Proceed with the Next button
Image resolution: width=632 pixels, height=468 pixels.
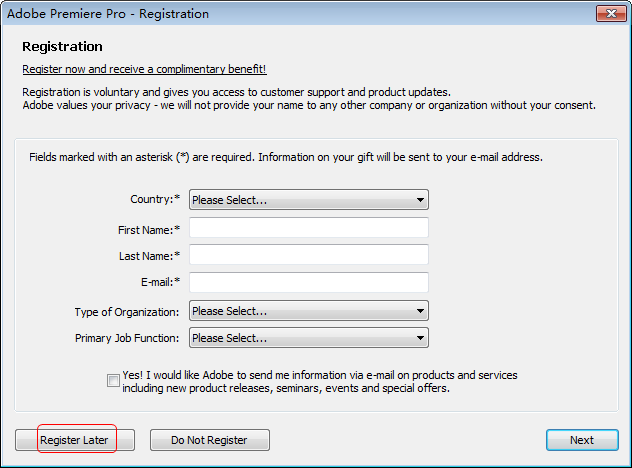pos(581,440)
